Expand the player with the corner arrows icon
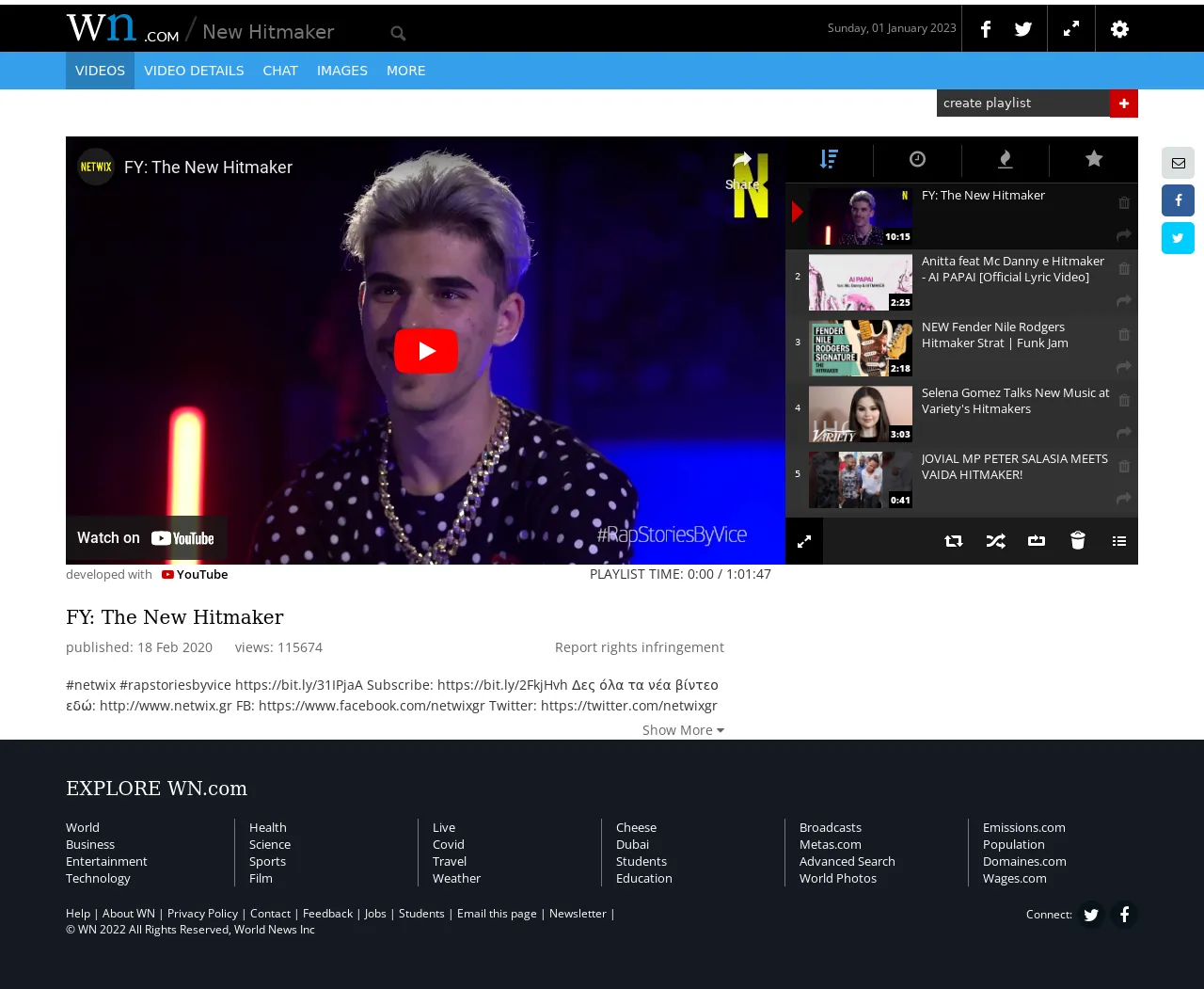 coord(804,541)
